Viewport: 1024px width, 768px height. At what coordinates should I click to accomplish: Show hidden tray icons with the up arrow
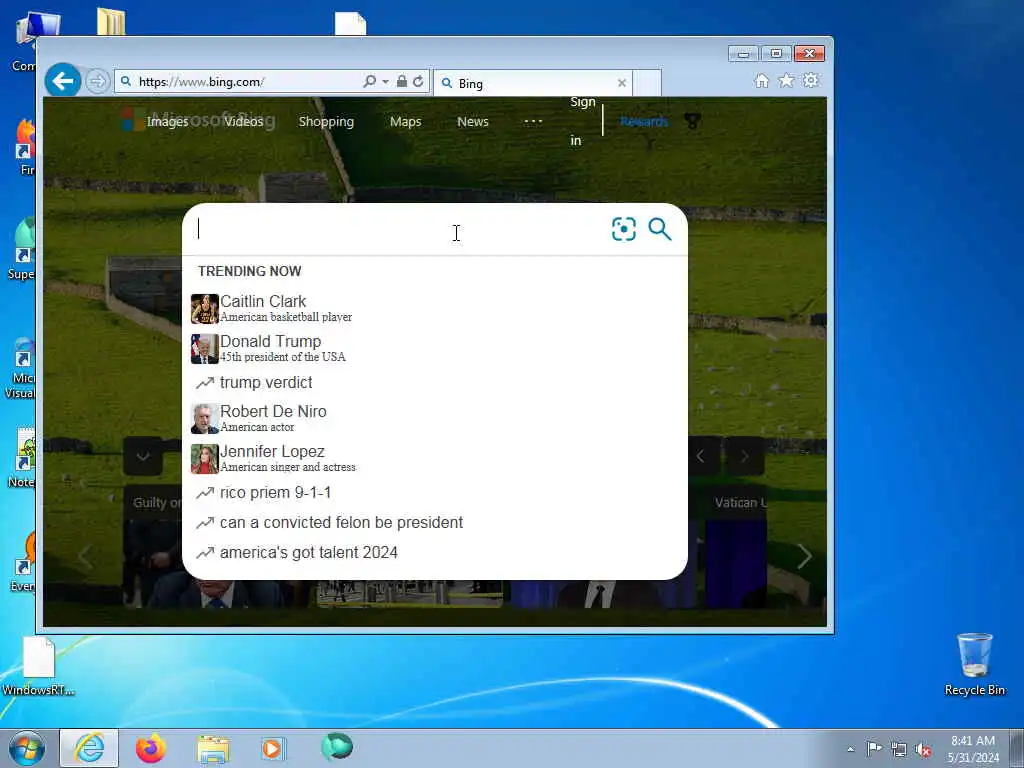tap(850, 749)
